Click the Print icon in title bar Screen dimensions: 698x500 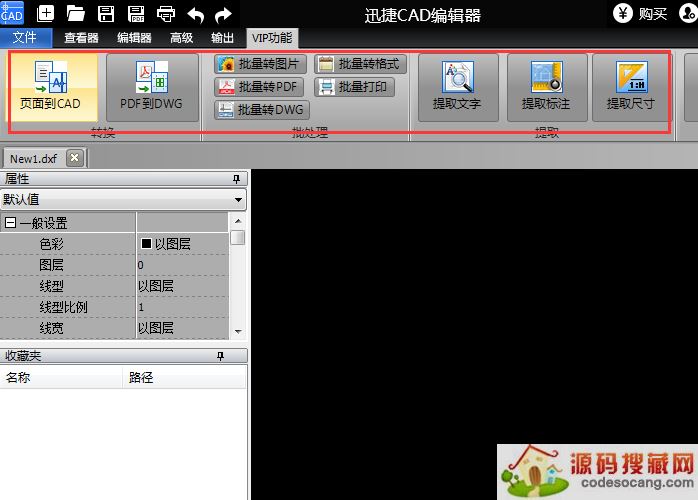pos(166,14)
